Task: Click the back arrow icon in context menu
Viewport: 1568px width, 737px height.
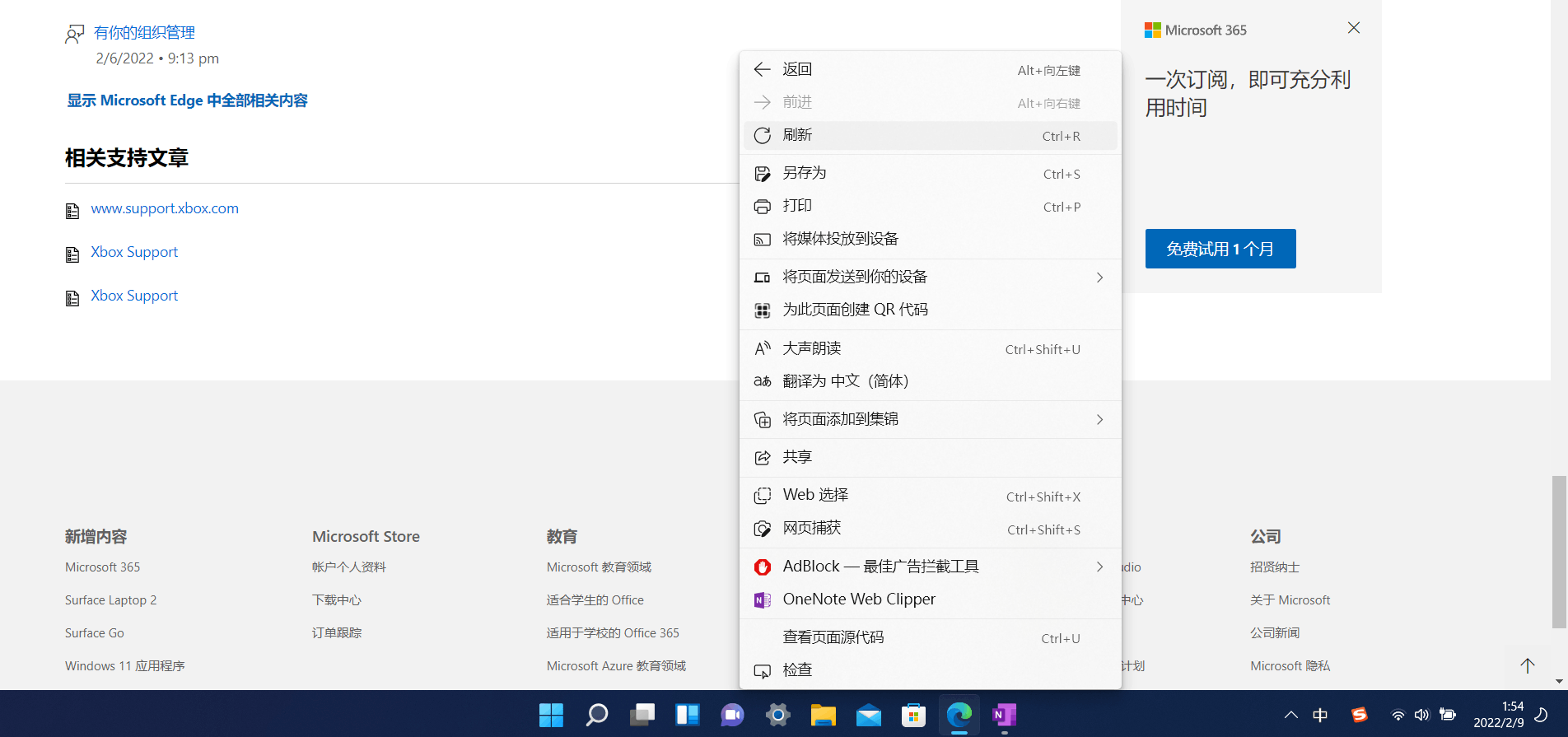Action: click(x=763, y=69)
